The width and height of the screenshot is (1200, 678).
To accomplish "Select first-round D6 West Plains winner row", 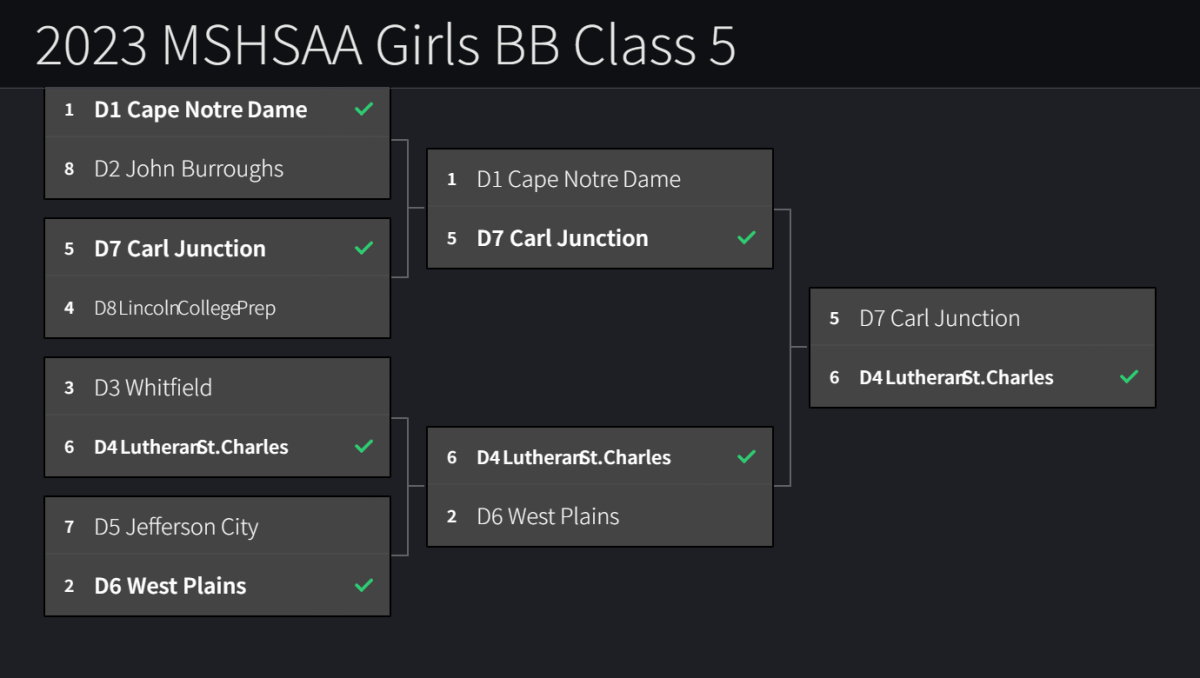I will coord(170,586).
